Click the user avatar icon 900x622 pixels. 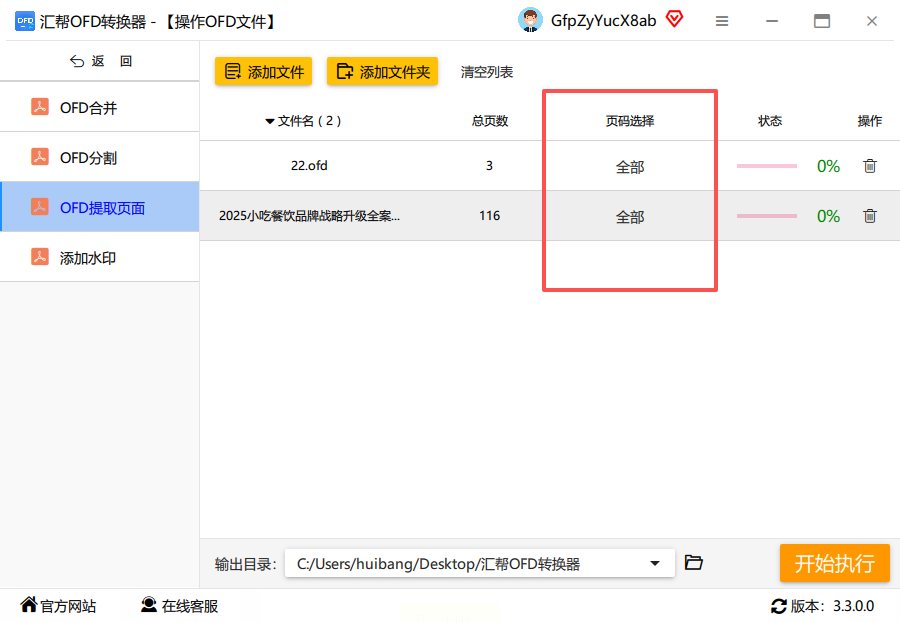530,21
